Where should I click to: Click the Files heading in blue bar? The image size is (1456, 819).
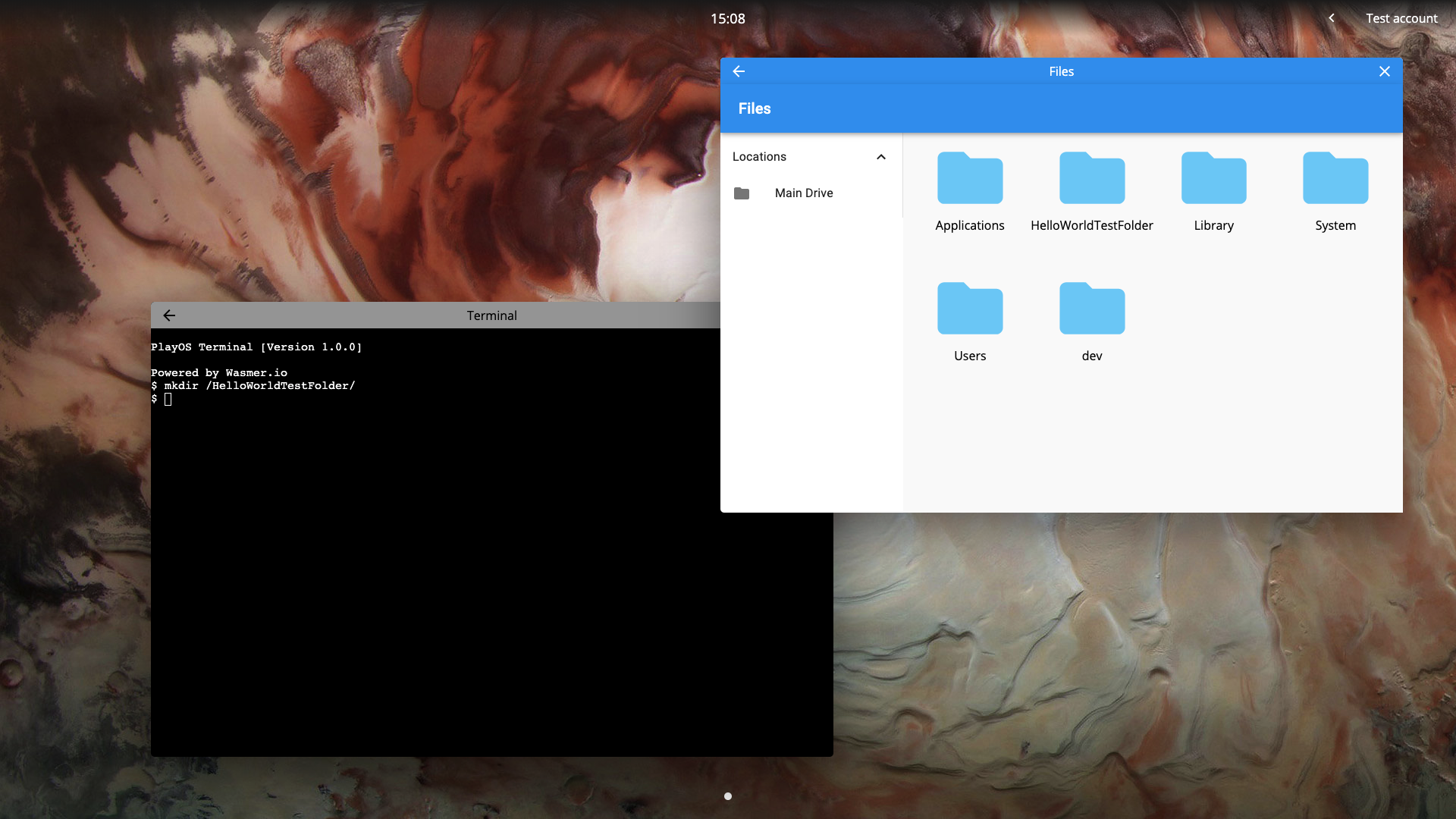(754, 108)
